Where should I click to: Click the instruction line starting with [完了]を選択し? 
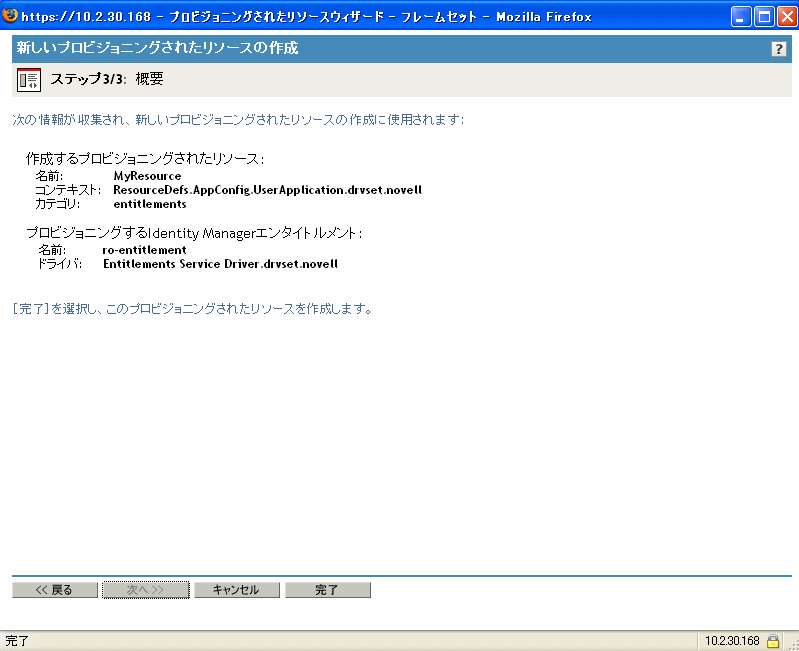193,309
